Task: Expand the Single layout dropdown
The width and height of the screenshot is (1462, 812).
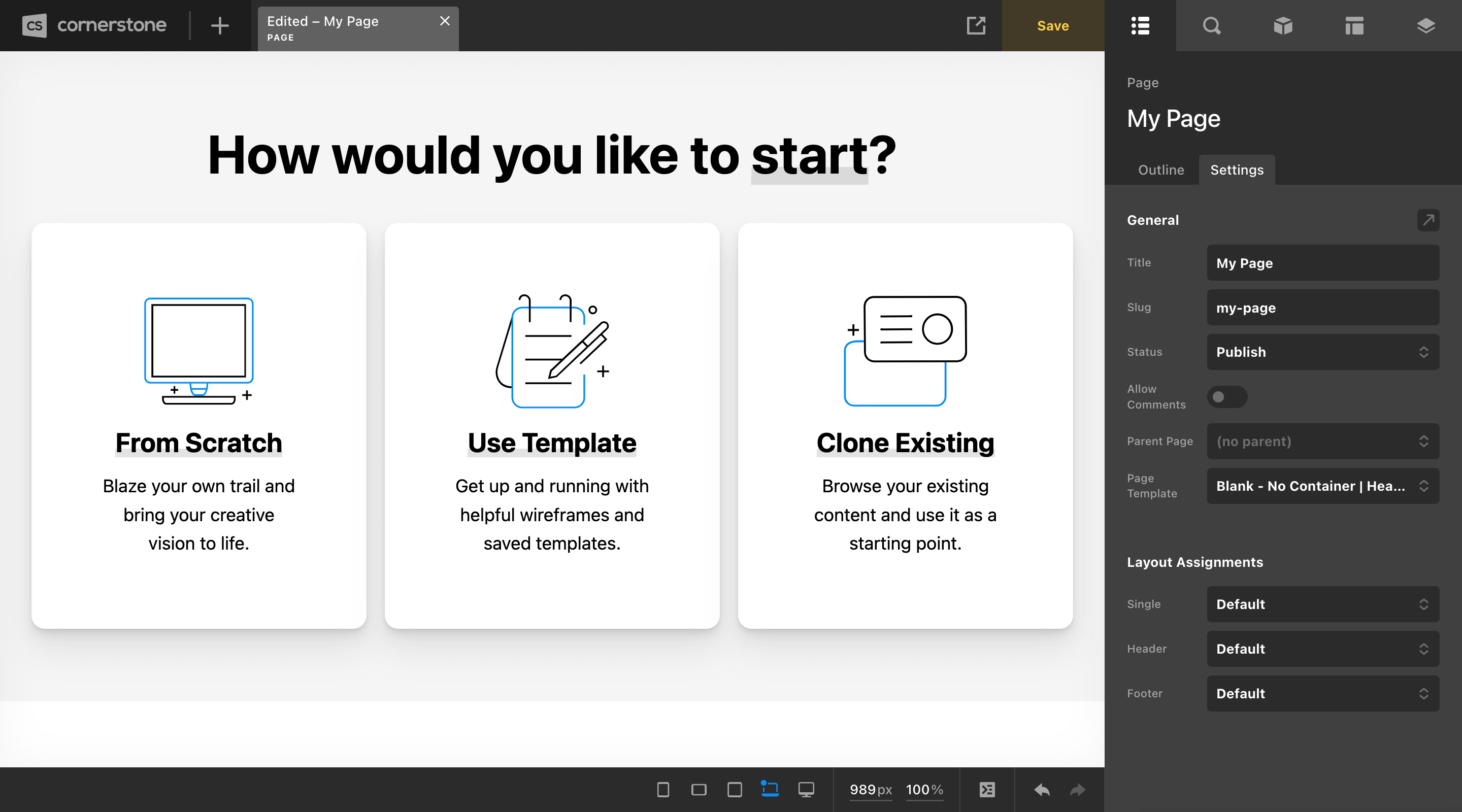Action: (x=1321, y=604)
